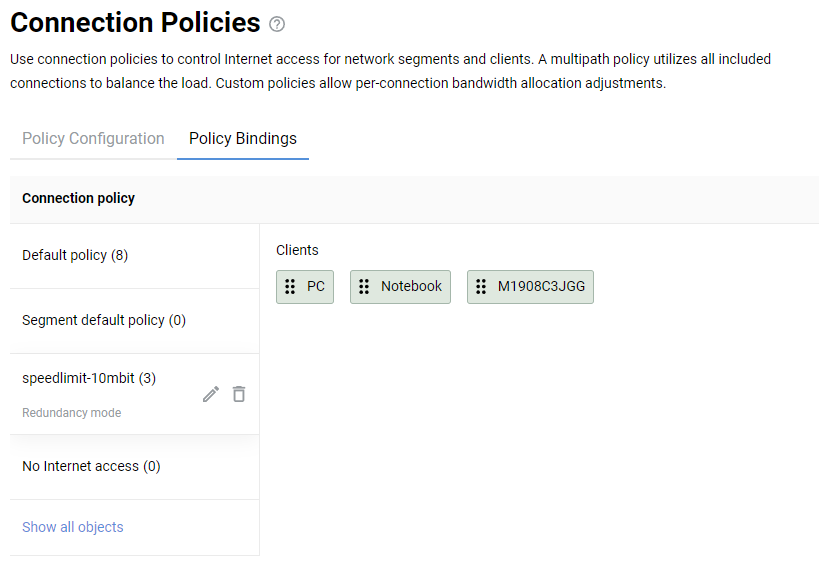Screen dimensions: 825x564
Task: Open the Policy Bindings tab
Action: (243, 139)
